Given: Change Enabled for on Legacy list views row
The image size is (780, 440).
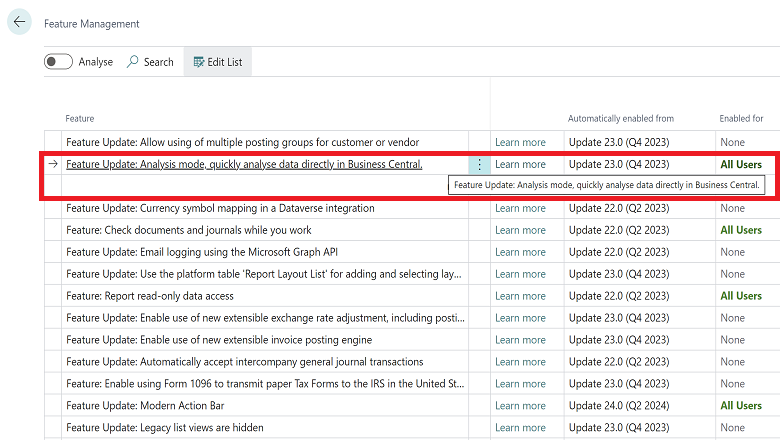Looking at the screenshot, I should pos(733,428).
